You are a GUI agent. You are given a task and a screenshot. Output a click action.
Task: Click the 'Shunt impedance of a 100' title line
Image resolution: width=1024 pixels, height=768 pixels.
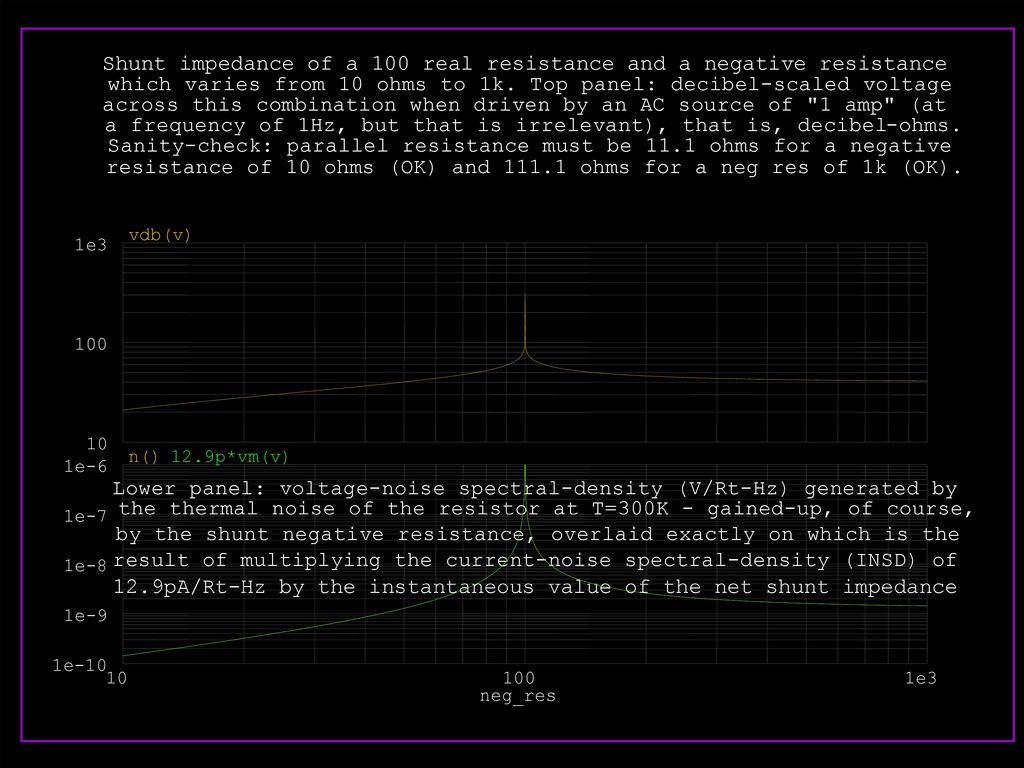[524, 64]
